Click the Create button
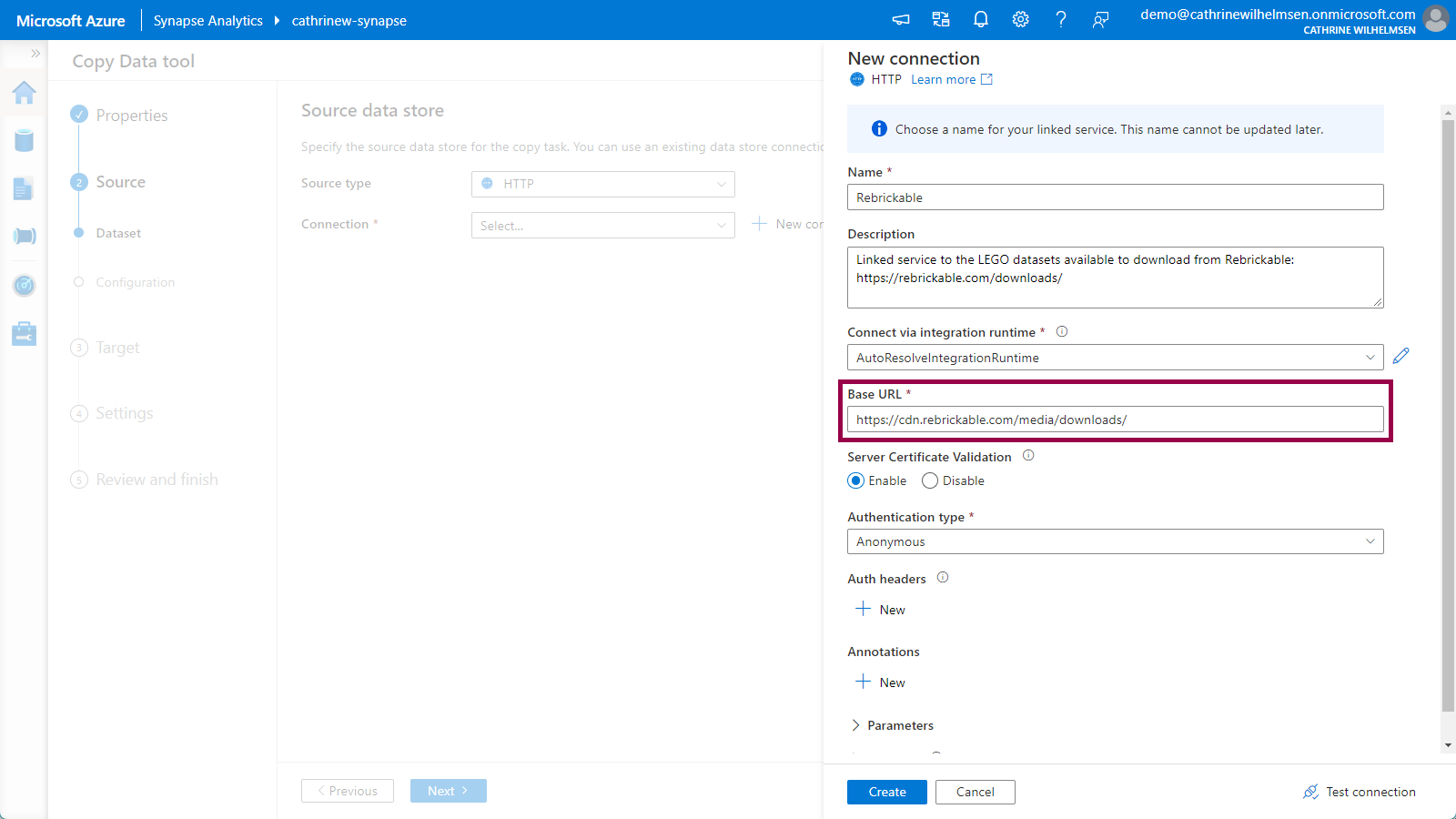 click(x=886, y=792)
